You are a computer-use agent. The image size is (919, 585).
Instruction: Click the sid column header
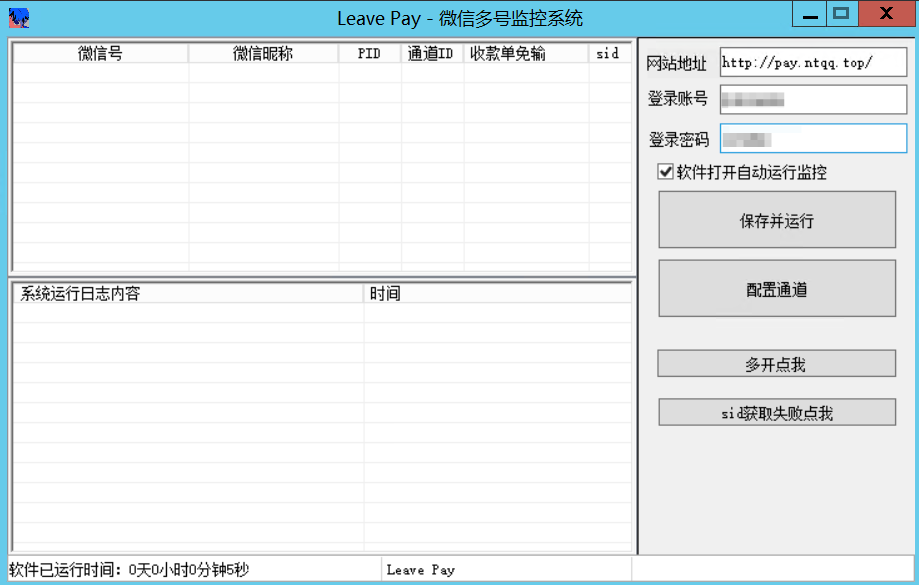[608, 54]
